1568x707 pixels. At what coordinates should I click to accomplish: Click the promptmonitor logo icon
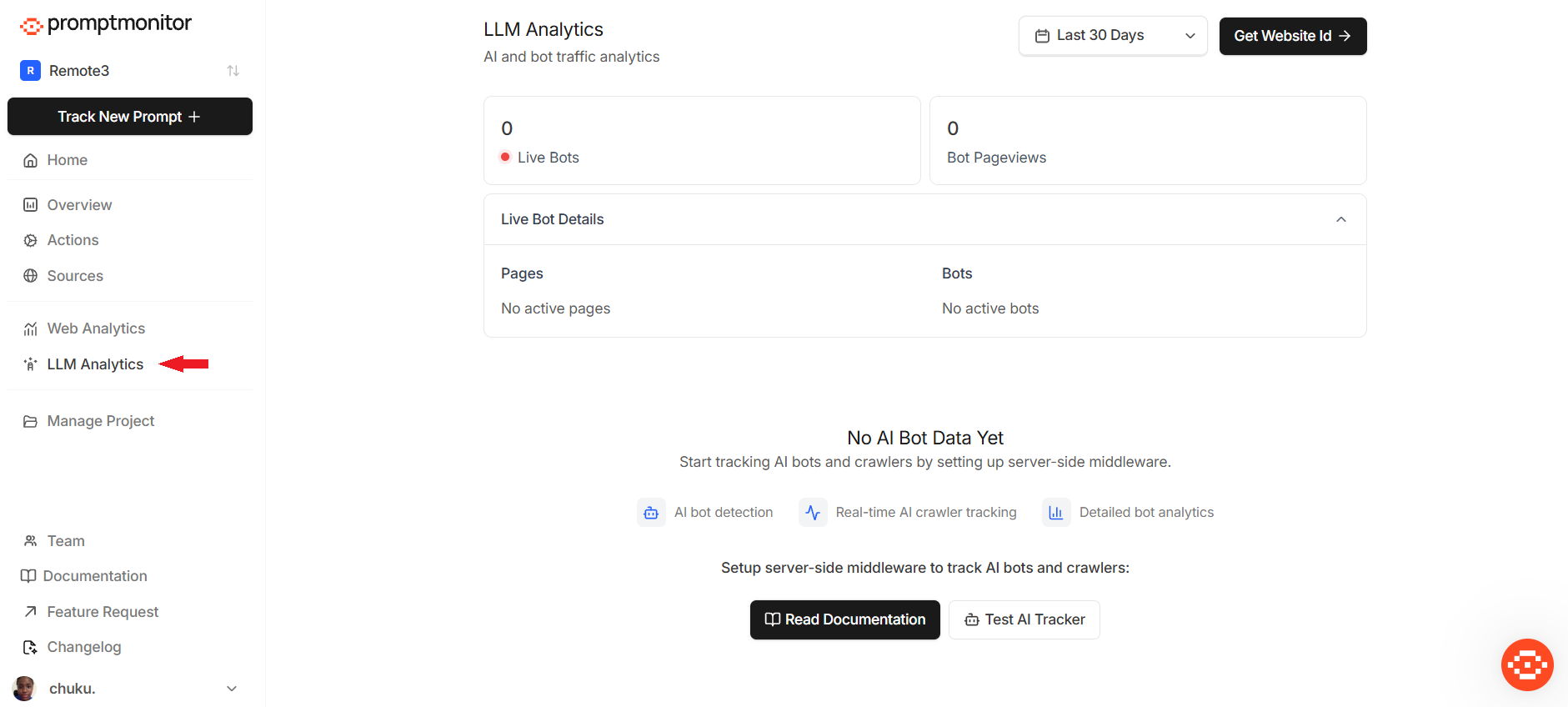(x=31, y=26)
